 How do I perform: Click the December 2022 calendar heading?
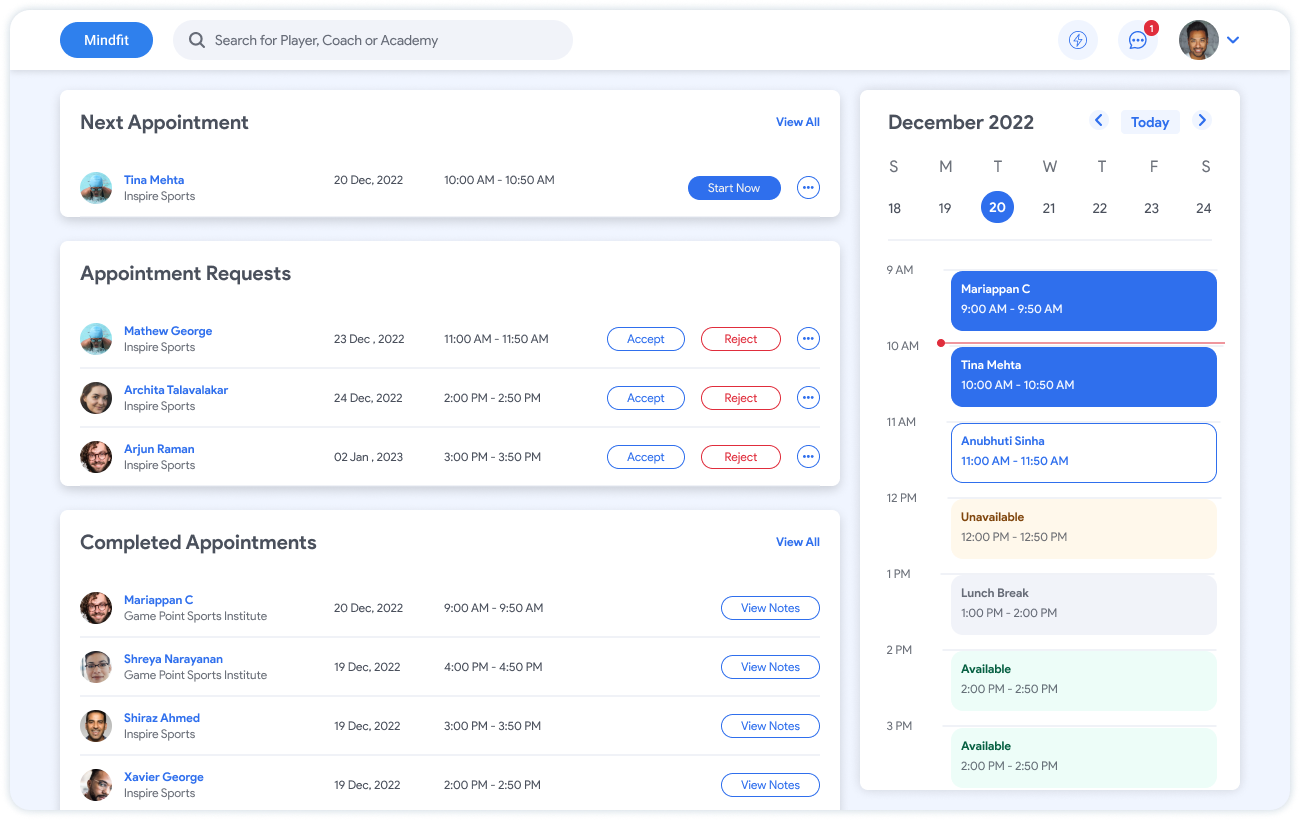pos(961,122)
